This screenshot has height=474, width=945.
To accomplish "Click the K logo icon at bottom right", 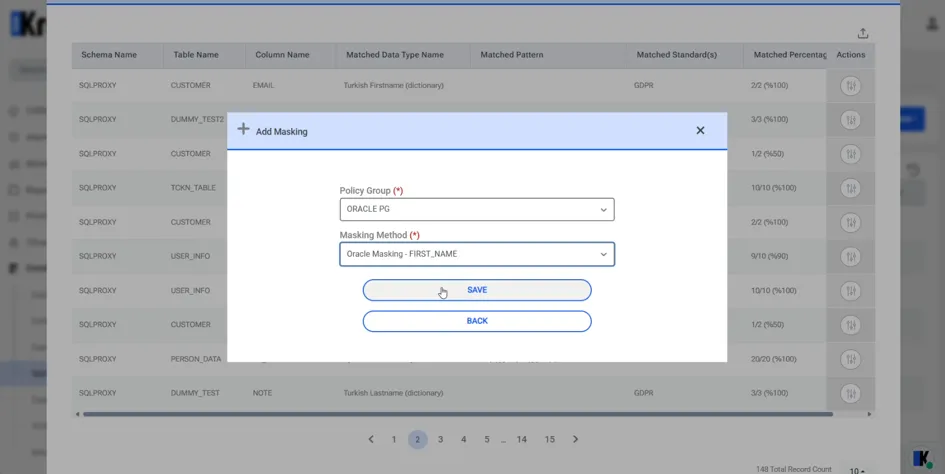I will [922, 458].
